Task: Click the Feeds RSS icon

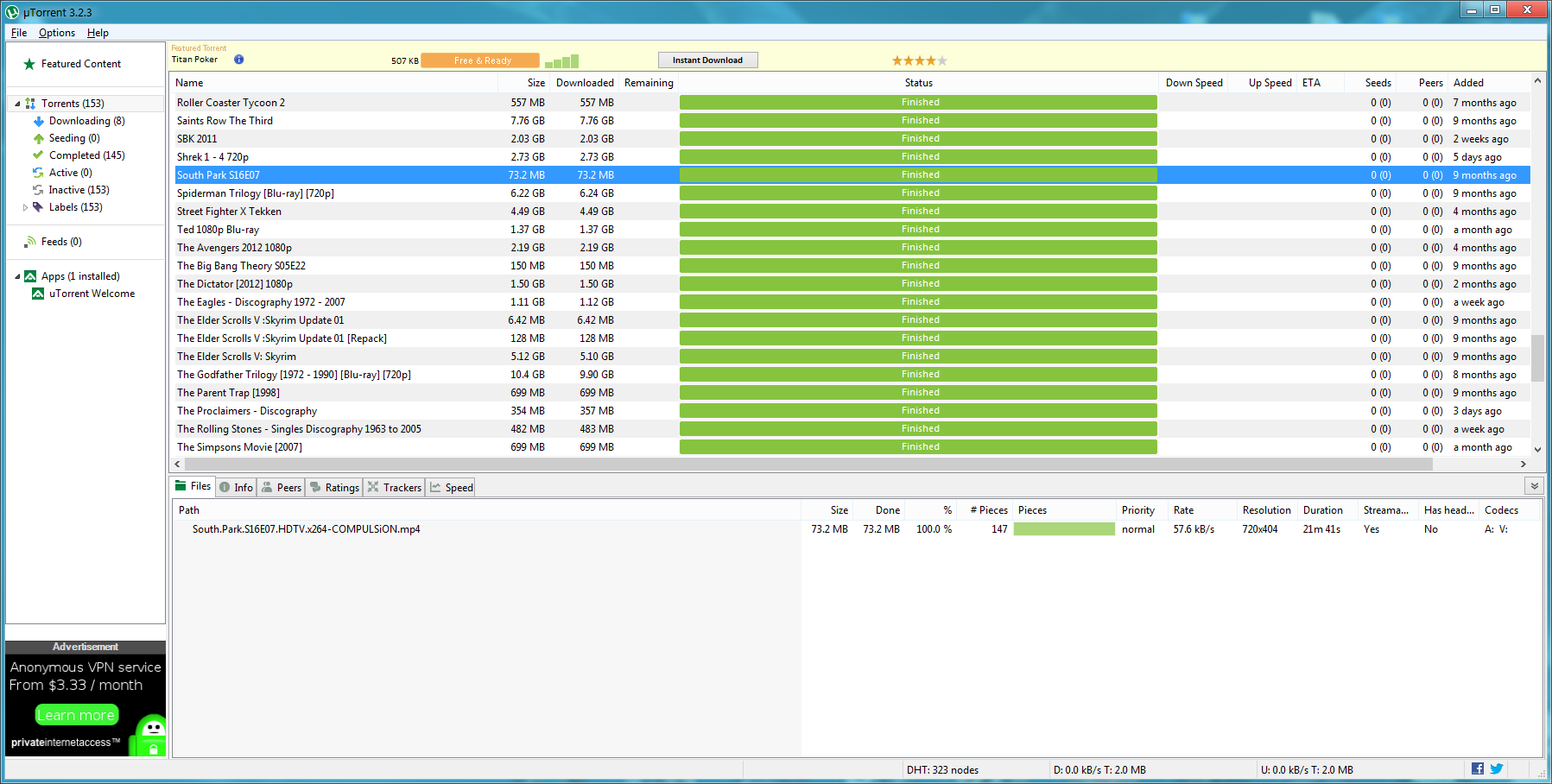Action: point(30,242)
